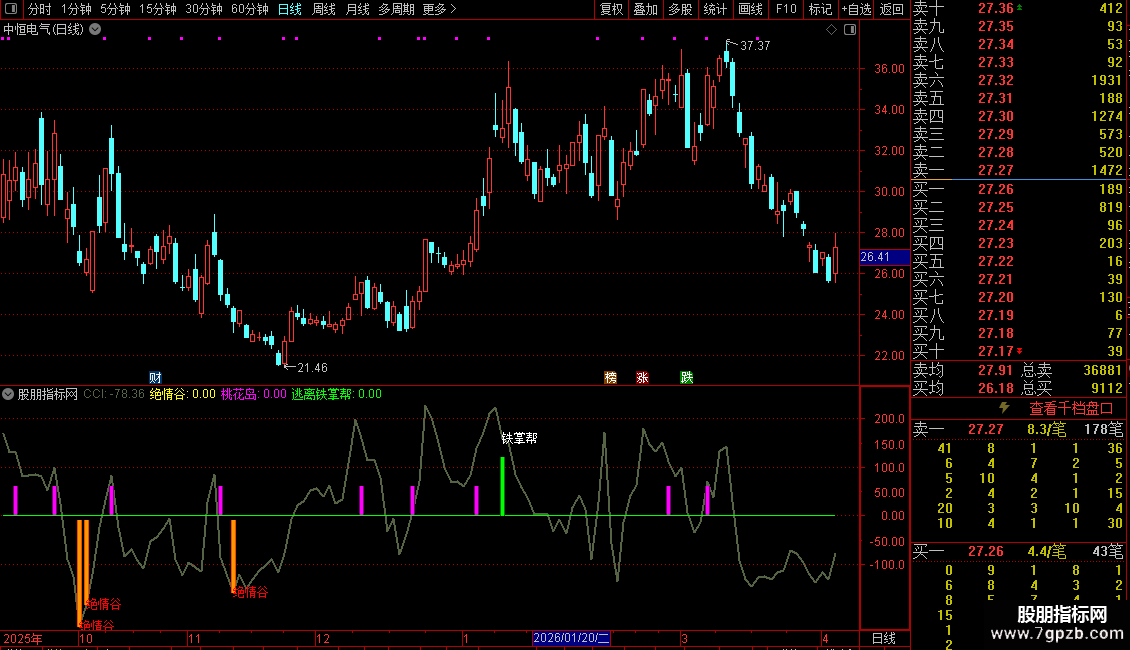
Task: Click the 买均 26.18 average row
Action: [963, 388]
